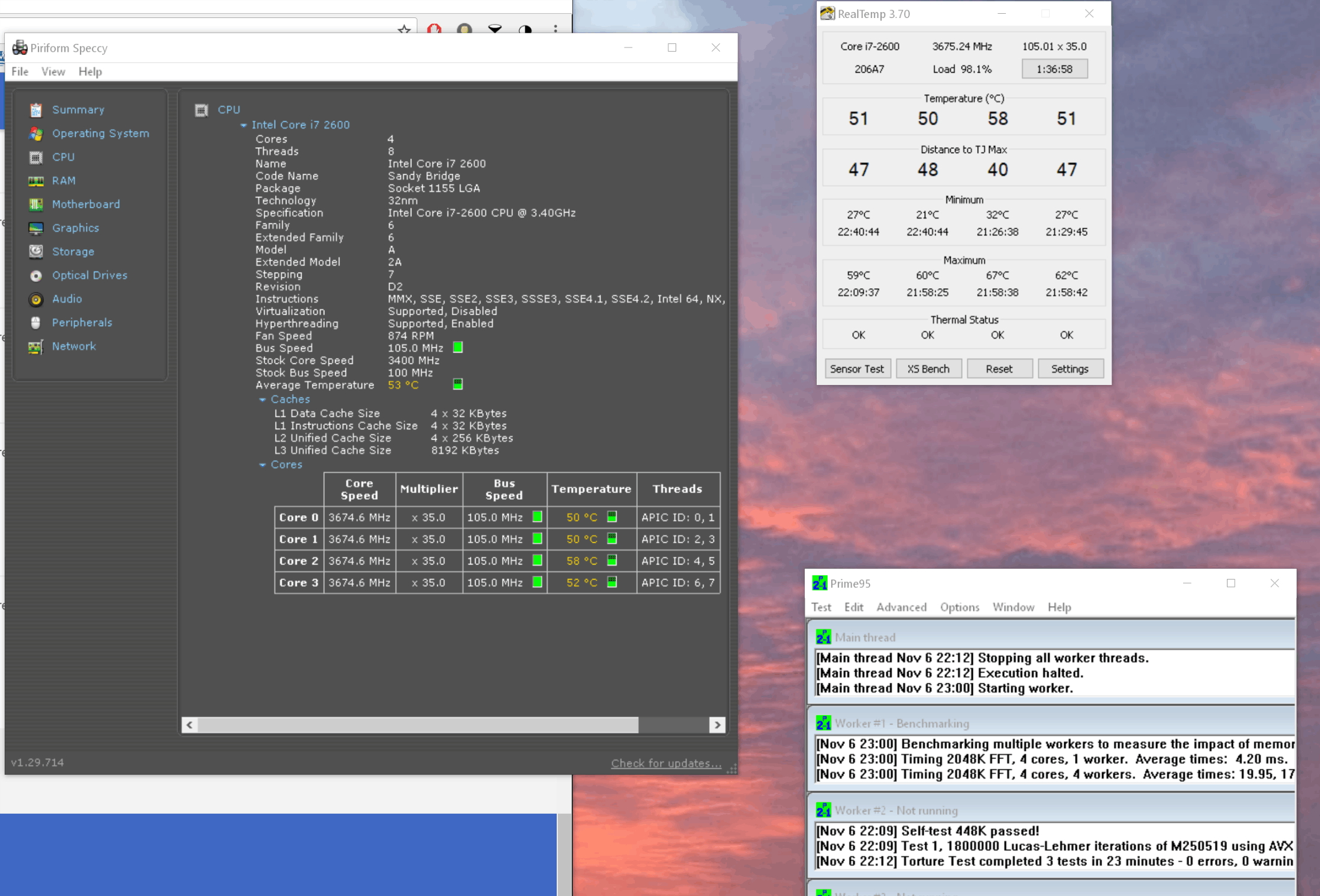Collapse the Intel Core i7 2600 tree node
Screen dimensions: 1320x896
point(243,125)
